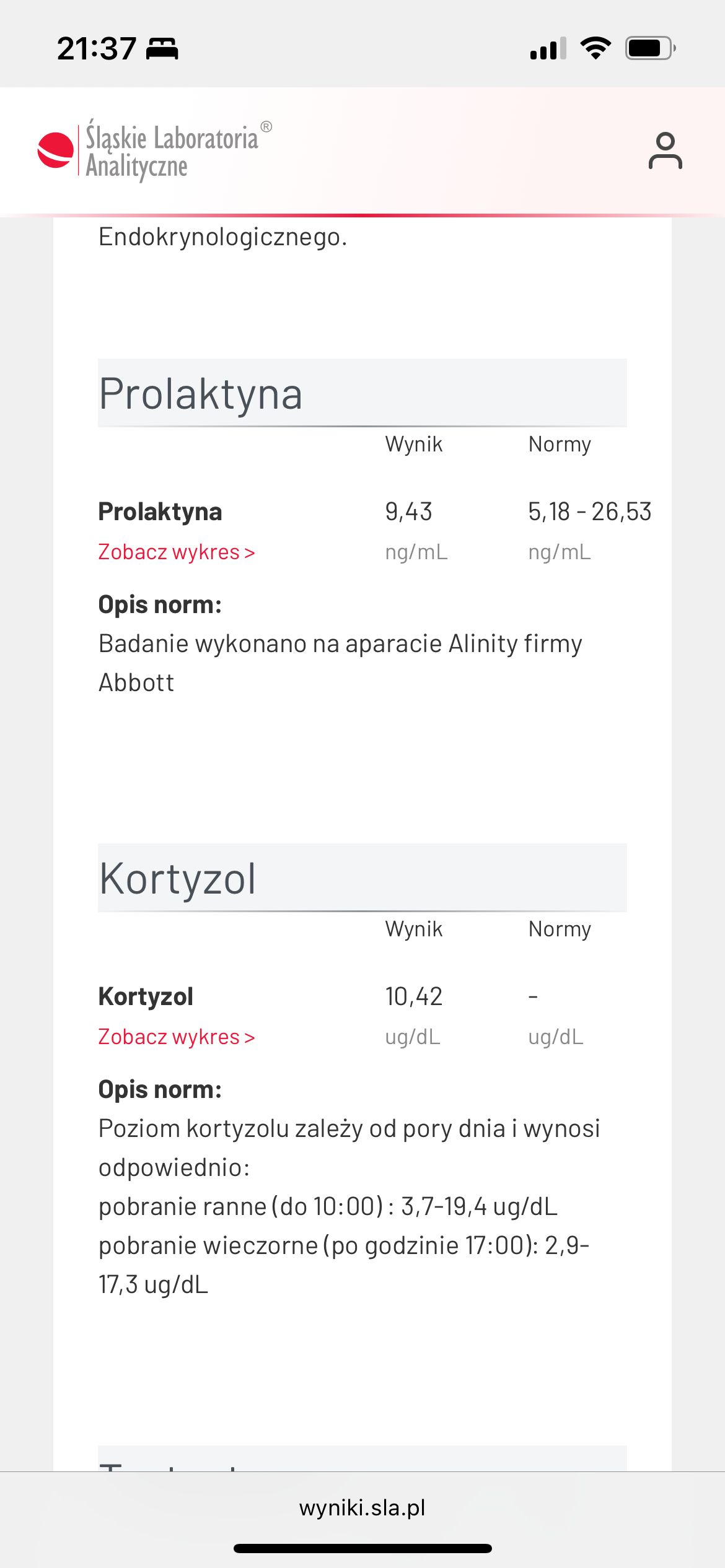Open the user account profile icon

665,150
